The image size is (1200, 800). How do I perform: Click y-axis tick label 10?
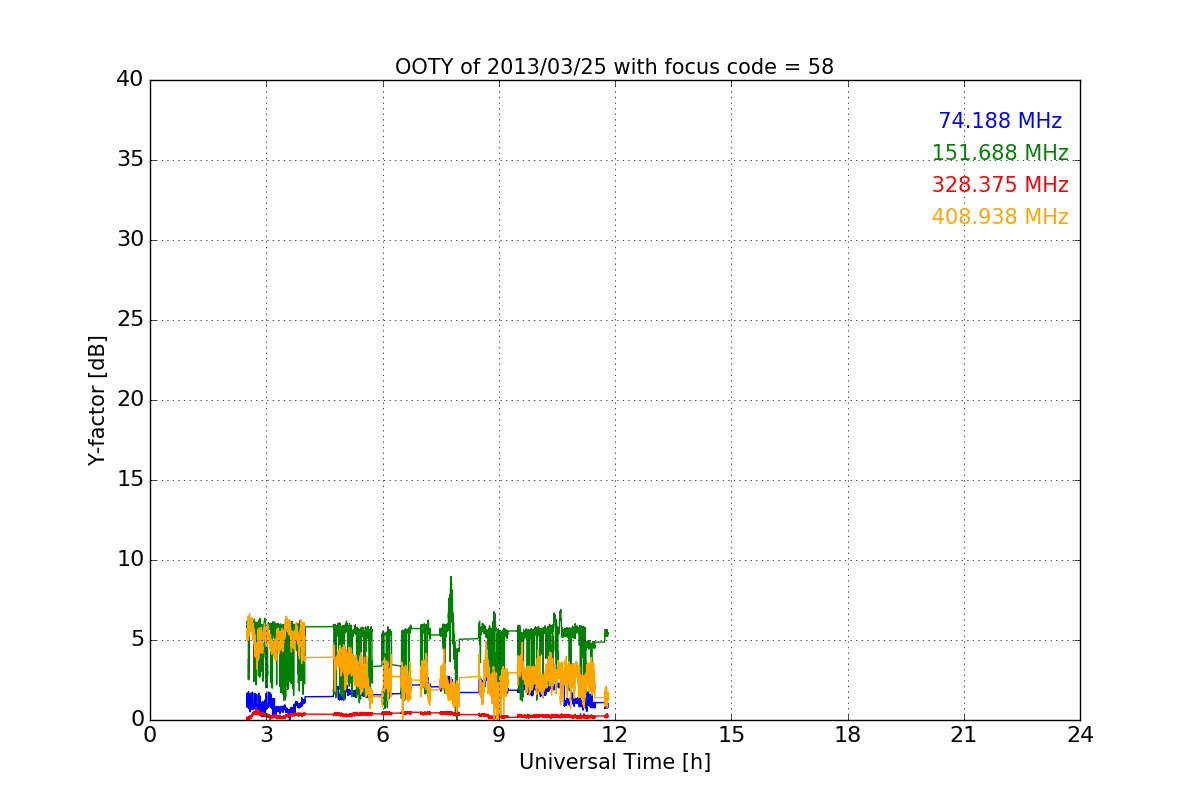click(x=130, y=560)
